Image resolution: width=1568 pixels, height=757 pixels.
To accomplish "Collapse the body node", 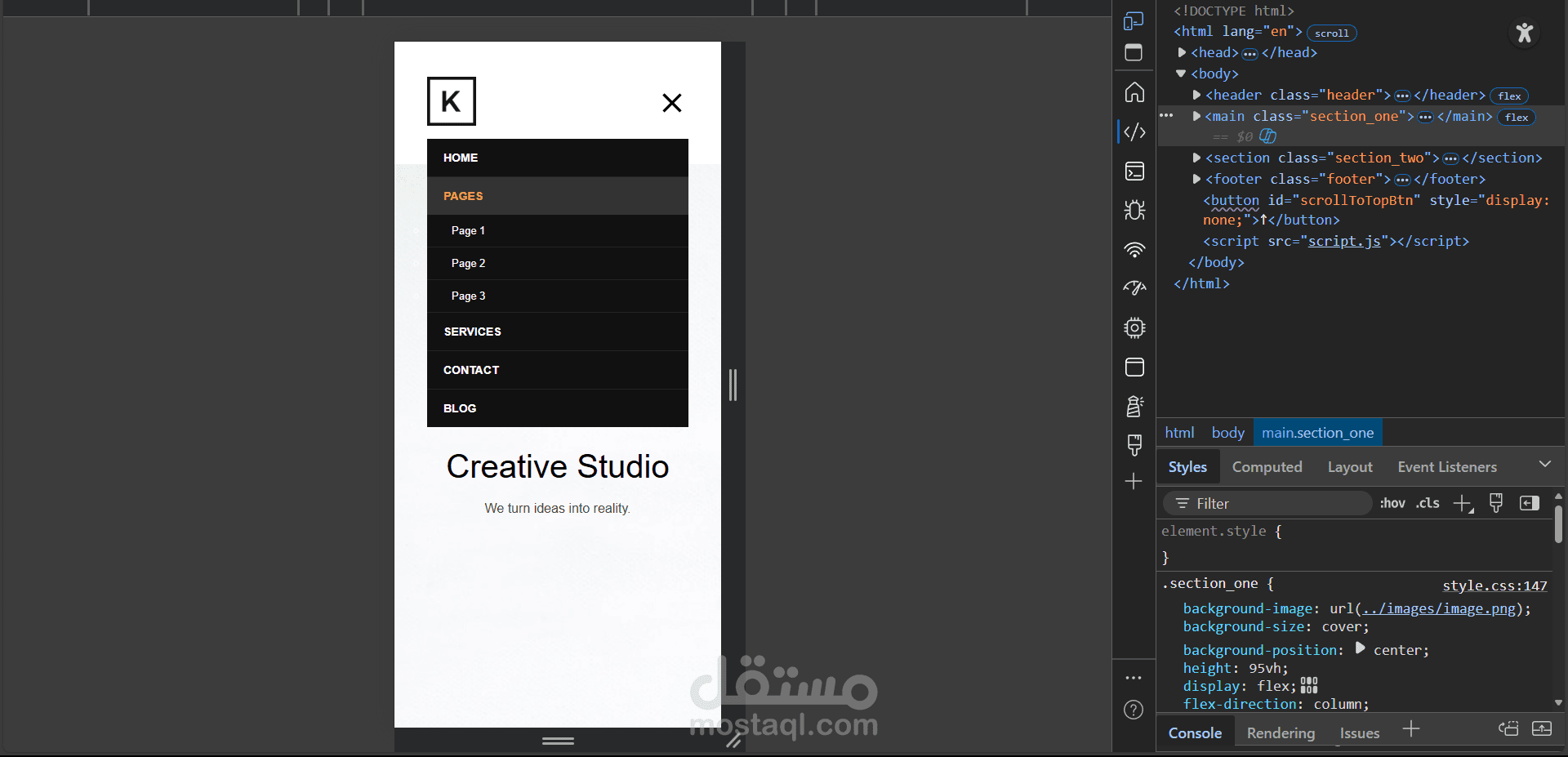I will point(1181,73).
